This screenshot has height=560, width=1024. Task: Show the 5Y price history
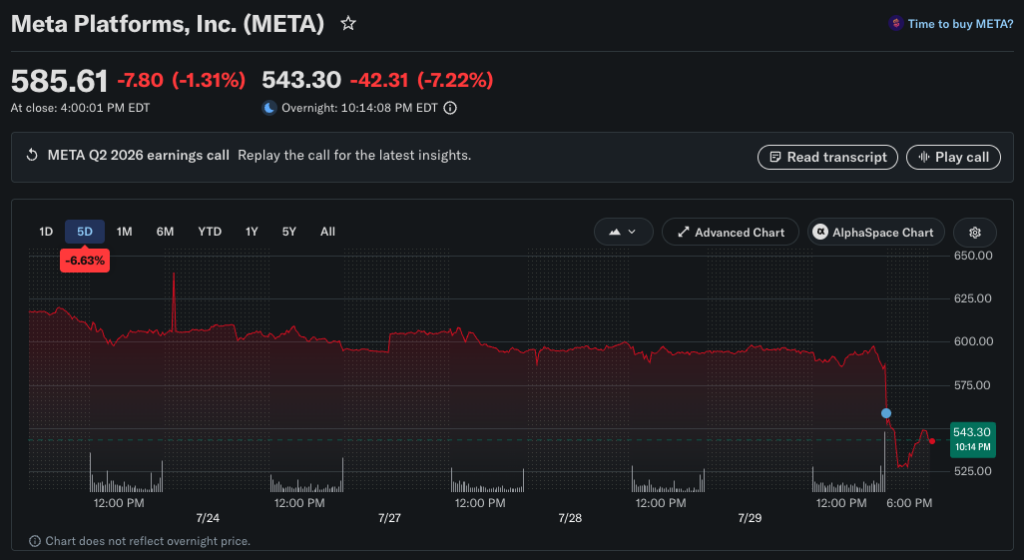(x=289, y=232)
